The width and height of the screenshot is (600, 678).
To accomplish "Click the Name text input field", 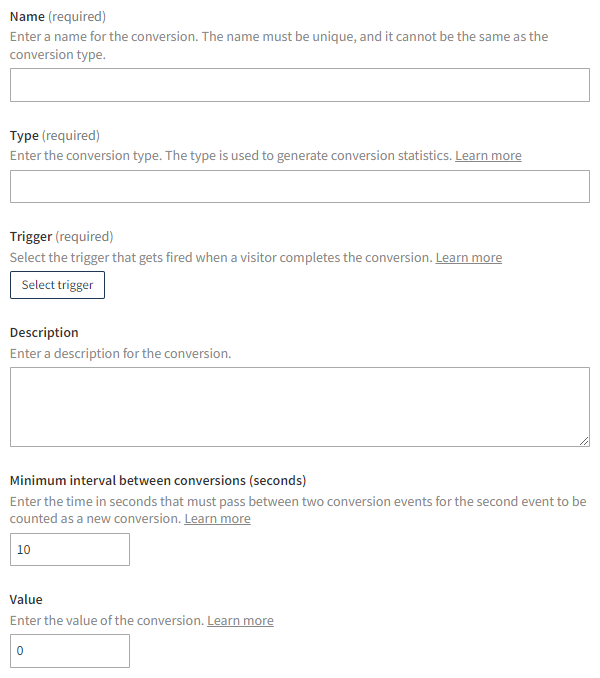I will [299, 85].
